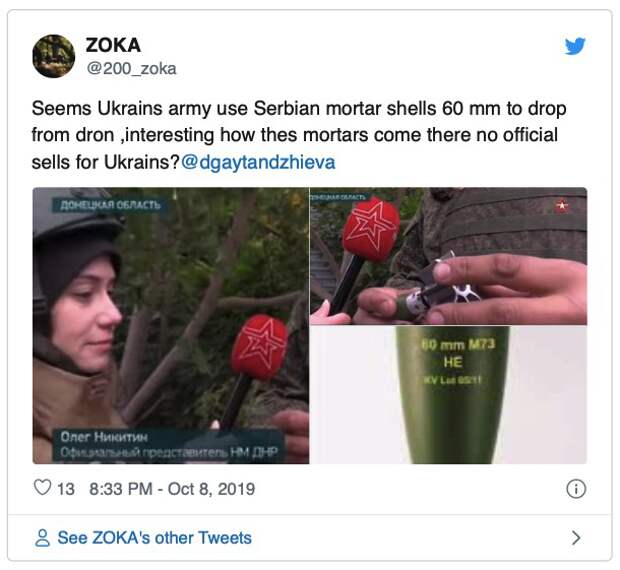
Task: Click the tweet text about Serbian mortar shells
Action: click(299, 135)
